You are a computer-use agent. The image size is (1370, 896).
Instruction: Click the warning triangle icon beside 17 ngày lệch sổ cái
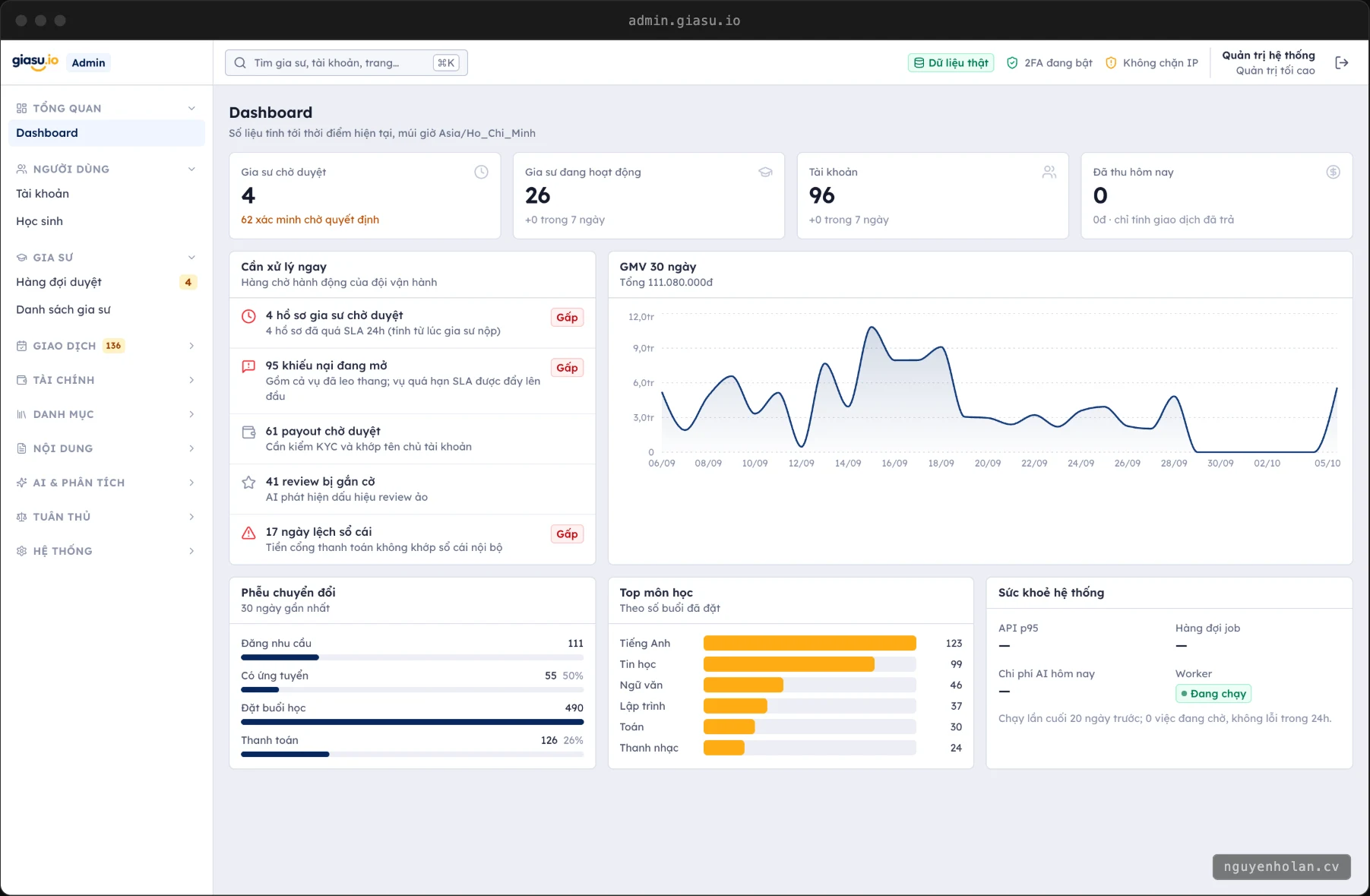[x=248, y=533]
